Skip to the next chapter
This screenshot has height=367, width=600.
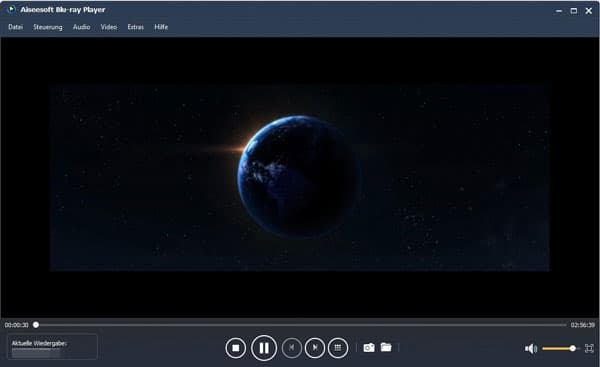[x=315, y=348]
